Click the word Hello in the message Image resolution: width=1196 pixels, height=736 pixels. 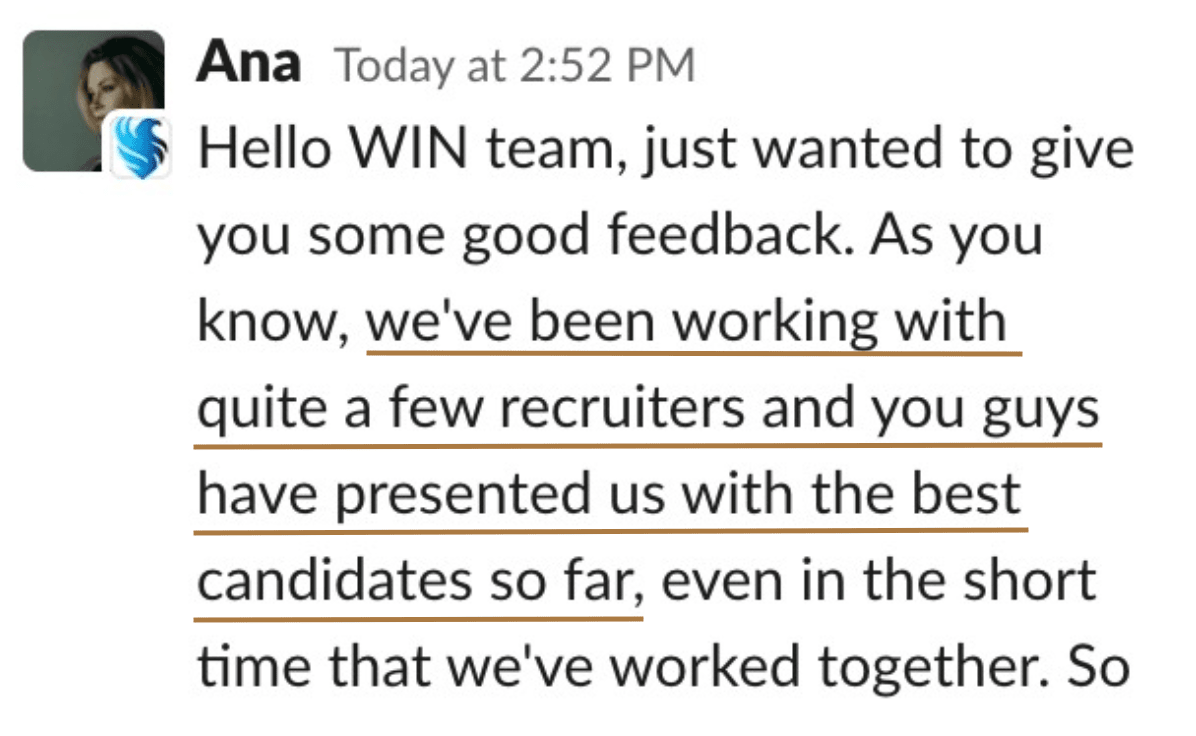(260, 150)
